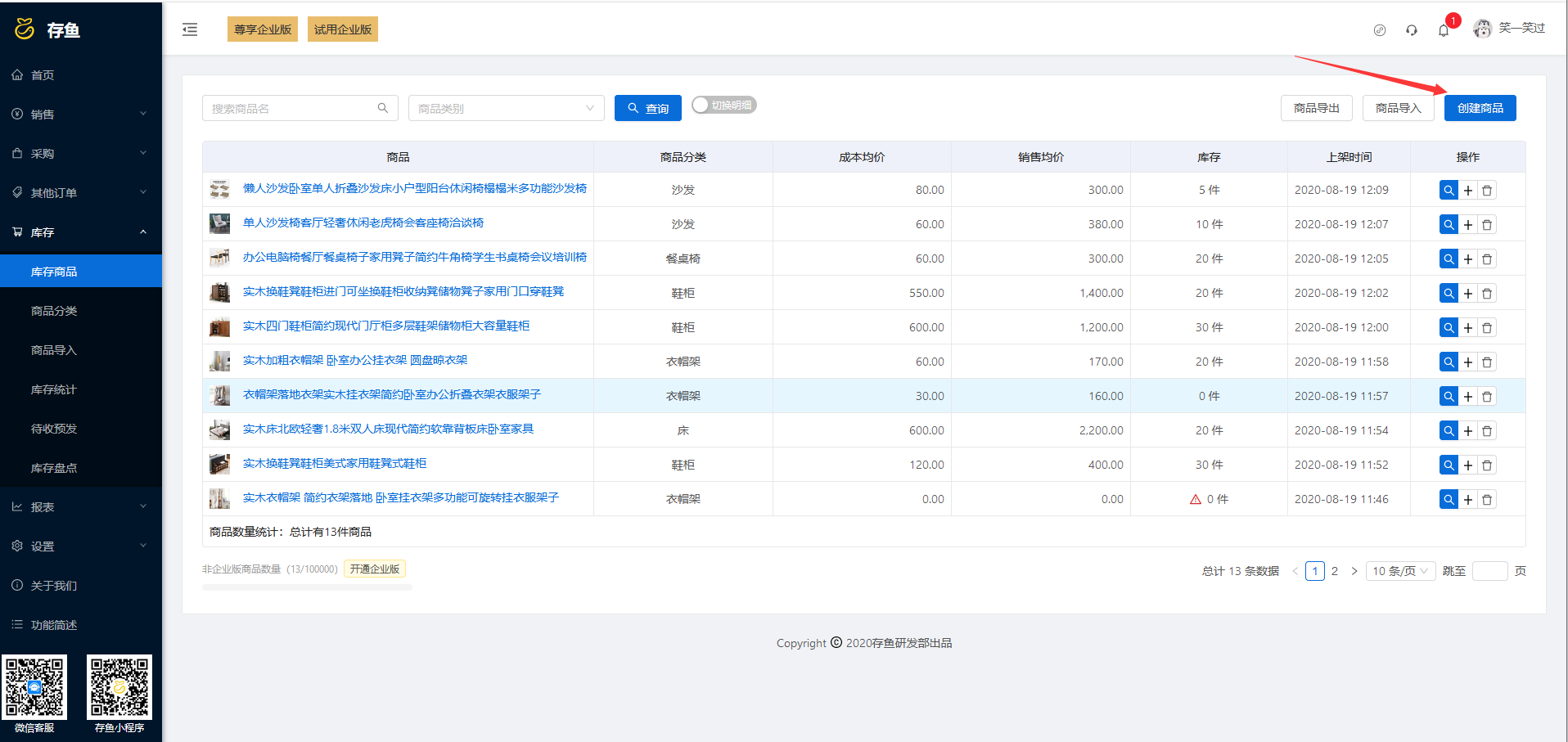Click the 商品导出 button

click(1317, 108)
